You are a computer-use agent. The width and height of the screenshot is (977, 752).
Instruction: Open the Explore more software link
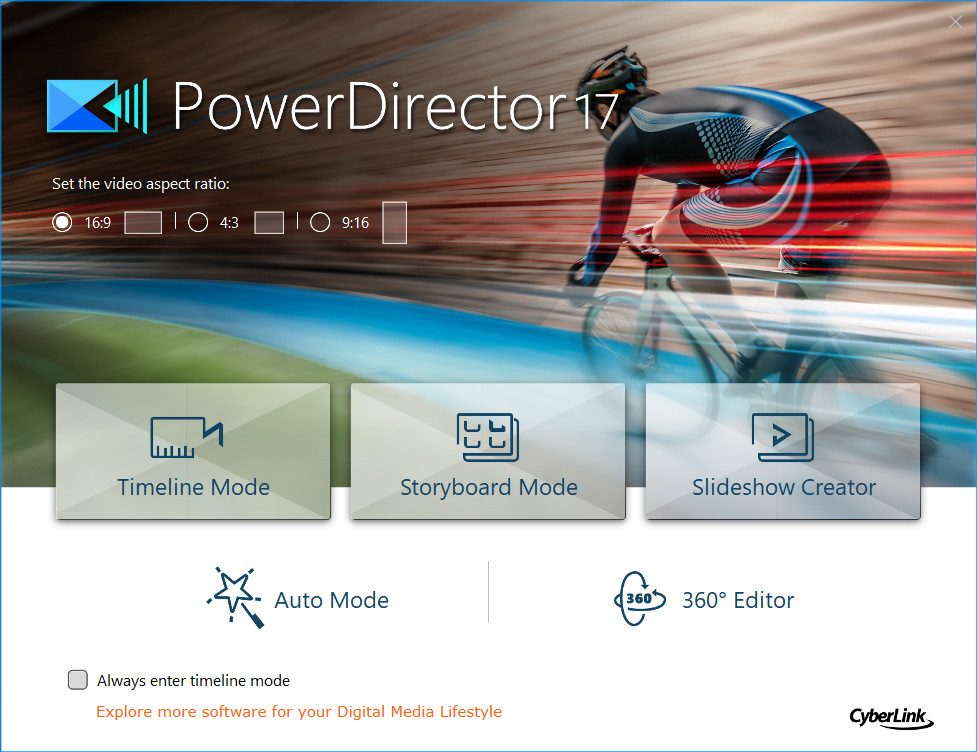point(297,711)
